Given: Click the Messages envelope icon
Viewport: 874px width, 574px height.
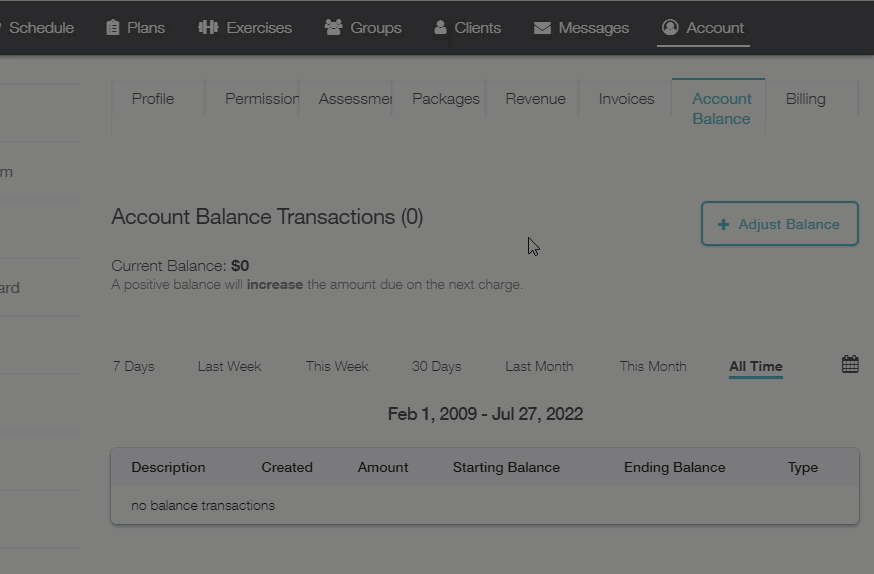Looking at the screenshot, I should click(542, 28).
